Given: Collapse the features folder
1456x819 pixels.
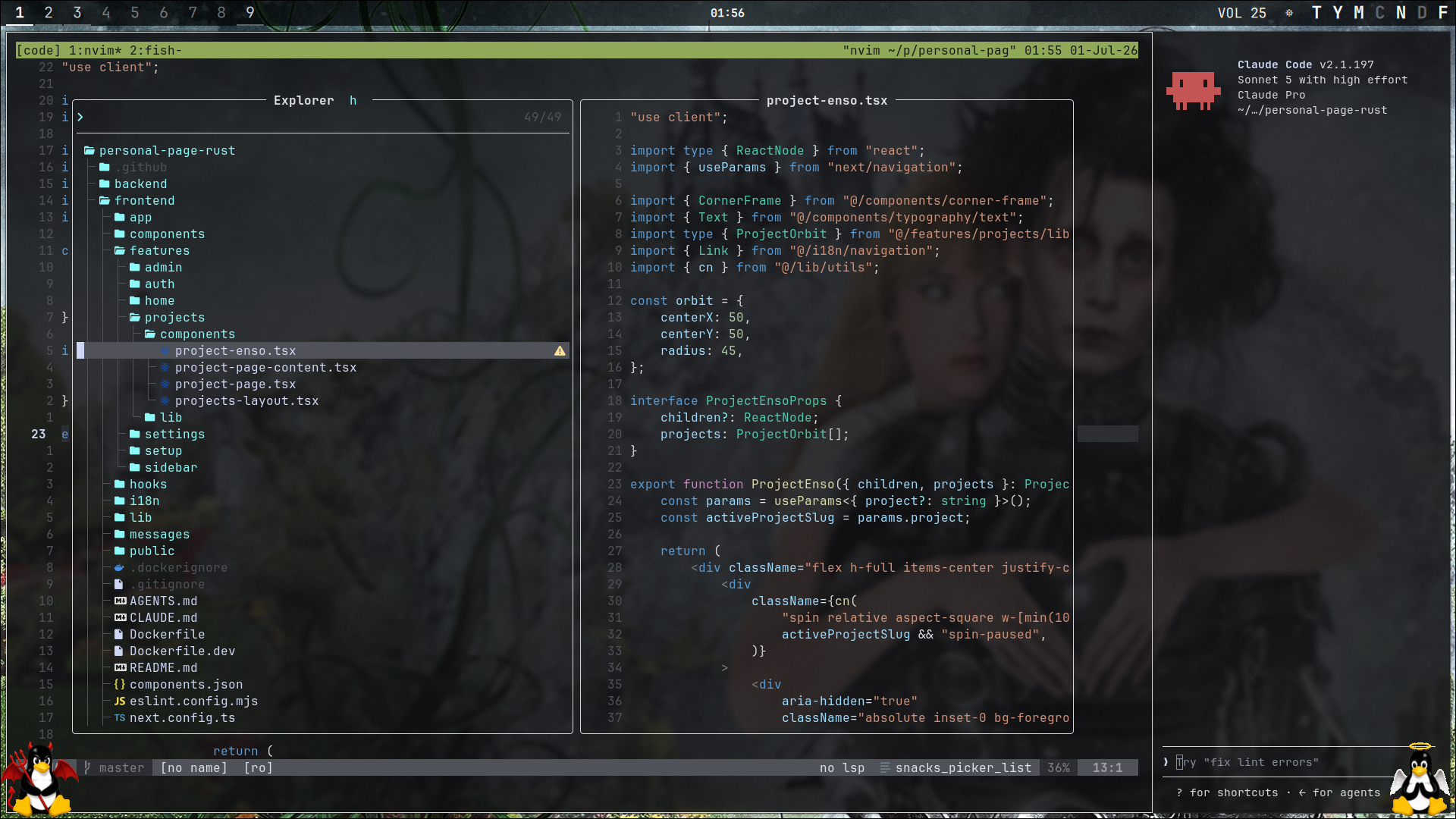Looking at the screenshot, I should click(120, 251).
